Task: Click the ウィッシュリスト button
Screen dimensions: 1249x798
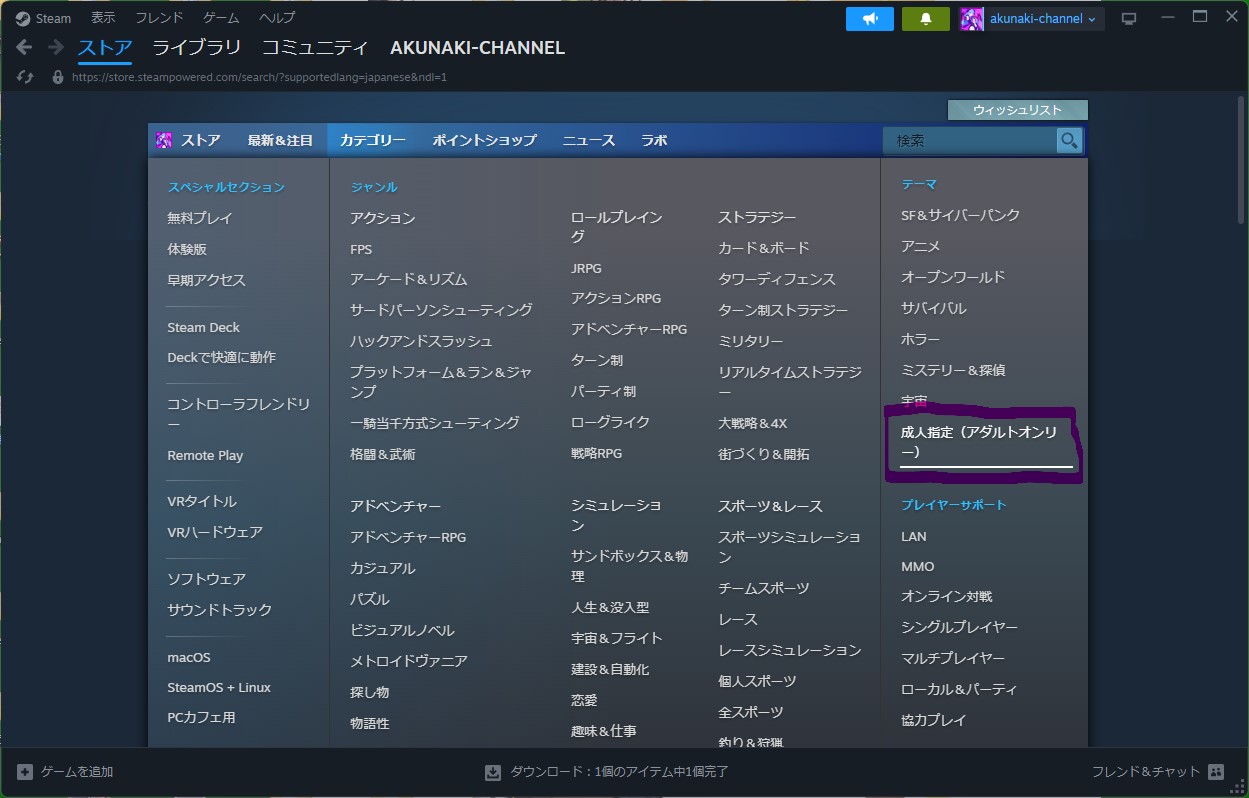Action: click(x=1017, y=110)
